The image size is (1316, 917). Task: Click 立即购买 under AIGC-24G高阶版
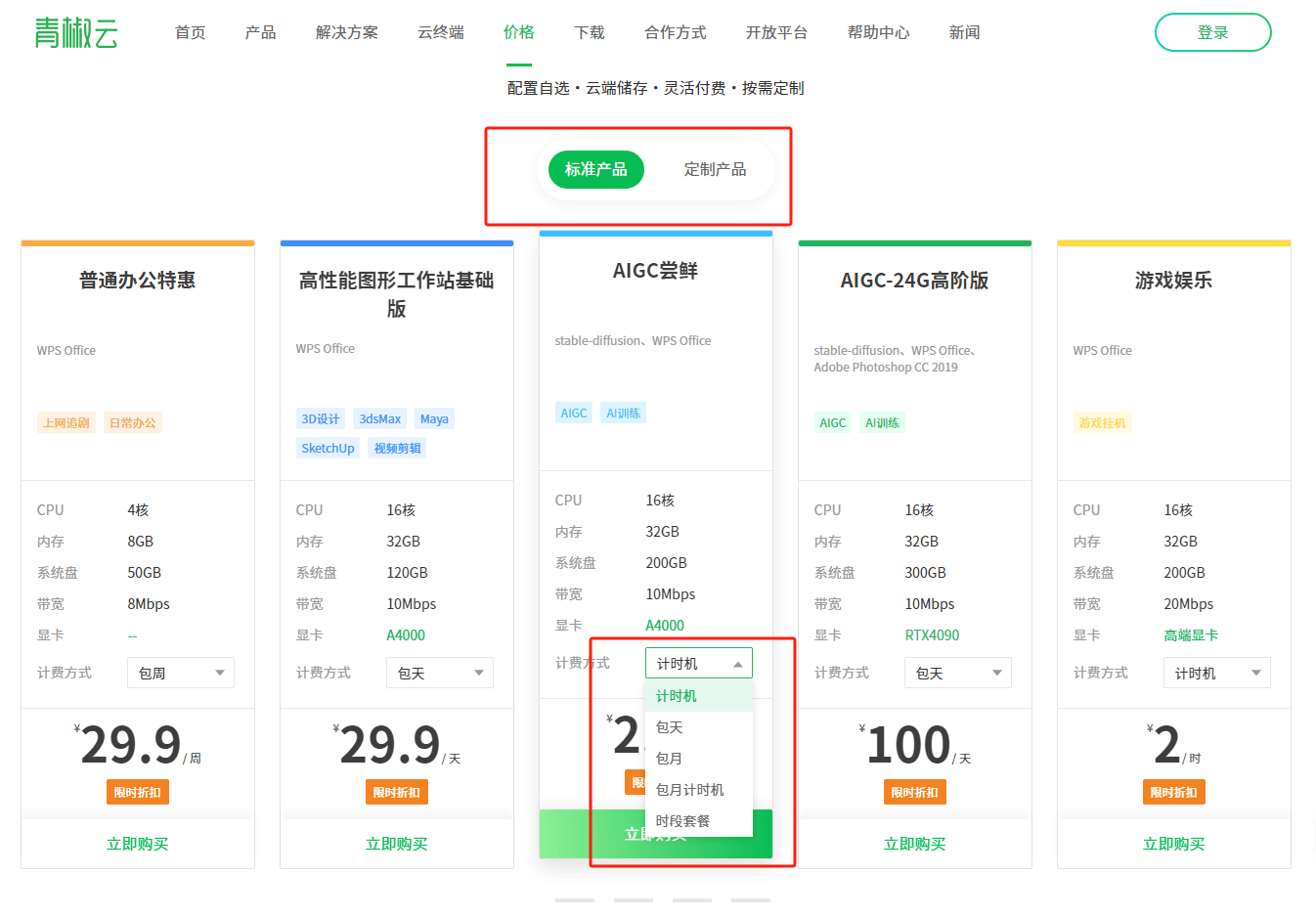coord(915,844)
